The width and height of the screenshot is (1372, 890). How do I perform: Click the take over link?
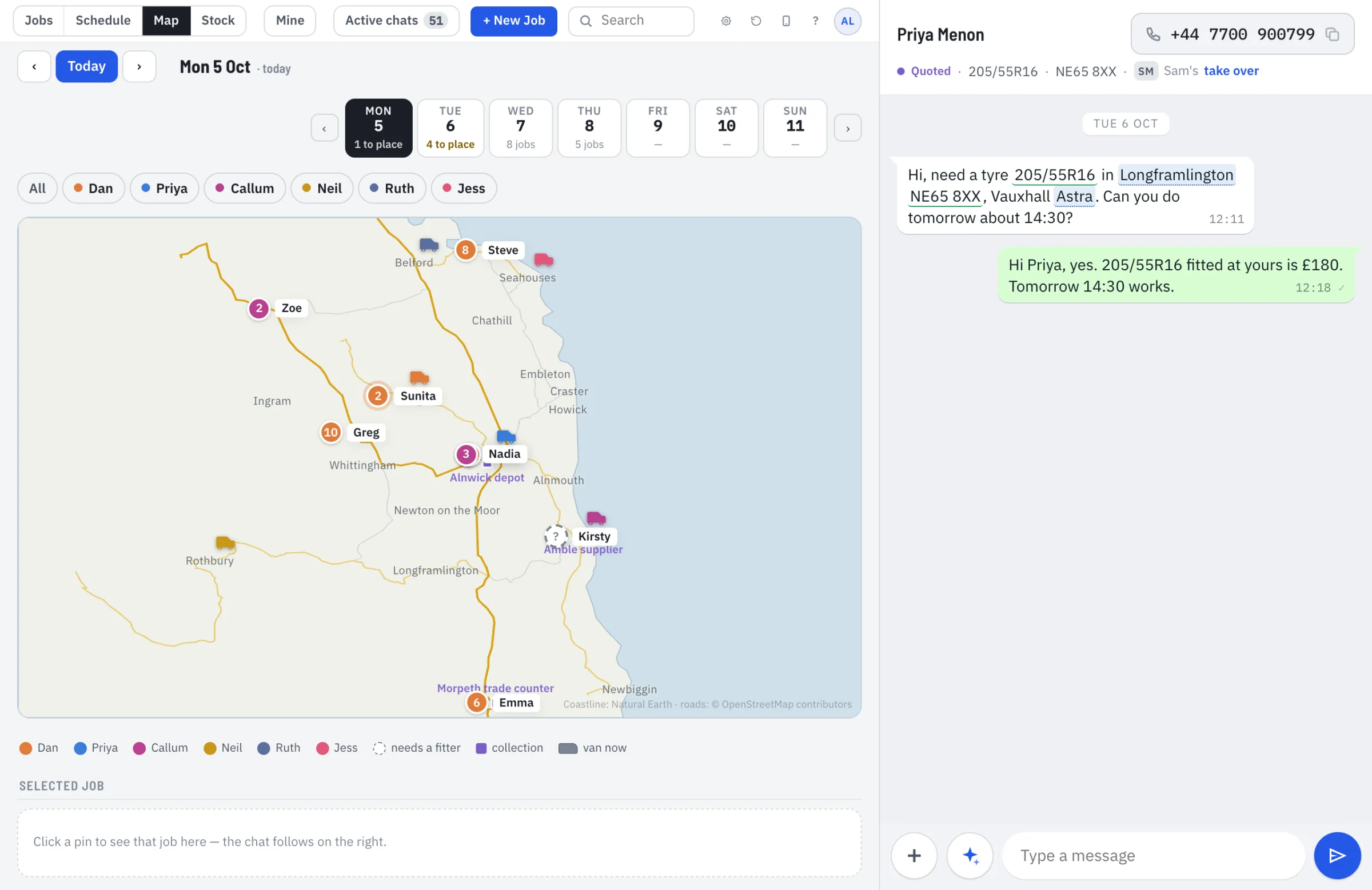pos(1231,71)
